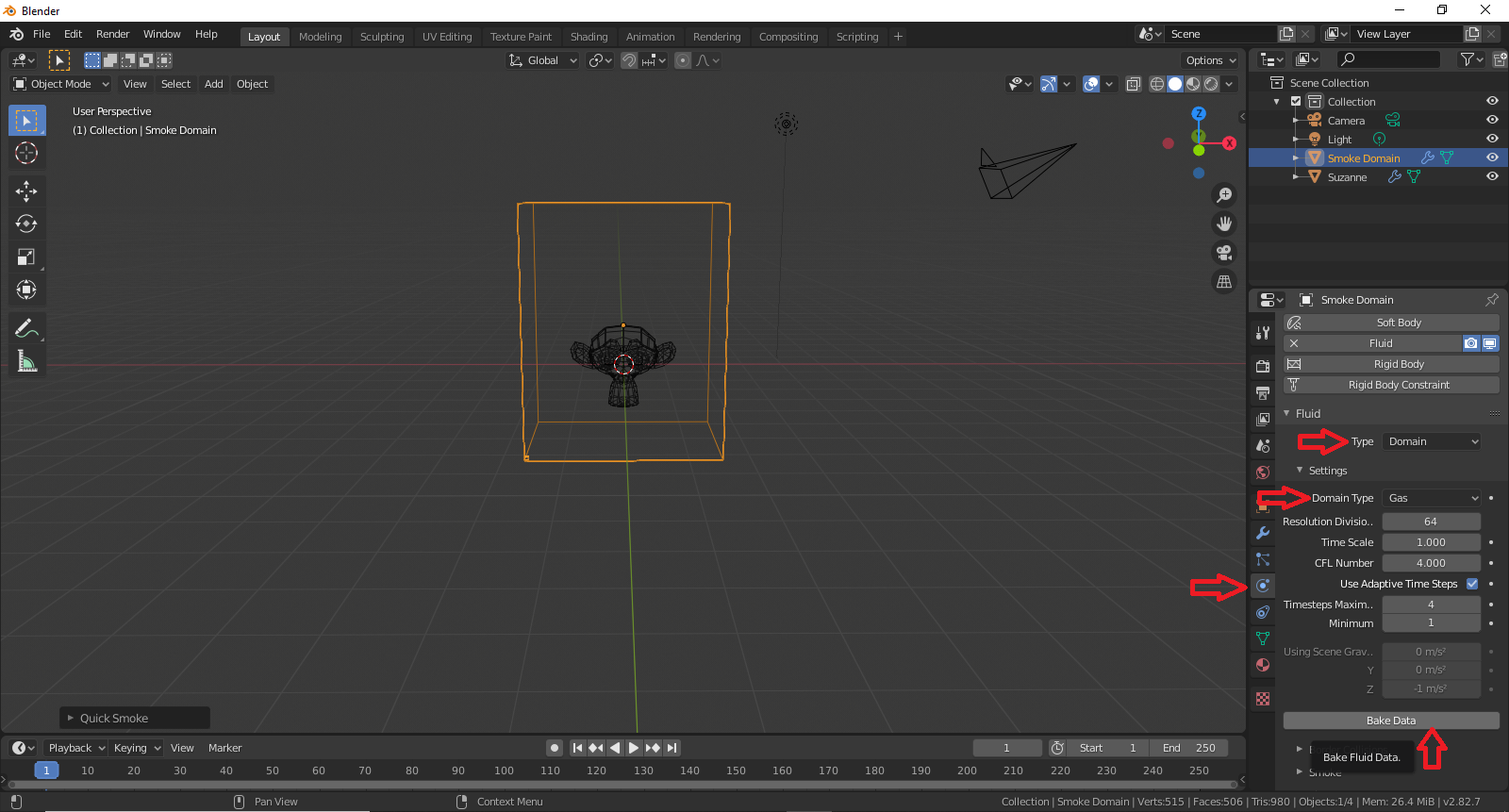Open the Render properties tab
This screenshot has height=812, width=1509.
(1263, 367)
